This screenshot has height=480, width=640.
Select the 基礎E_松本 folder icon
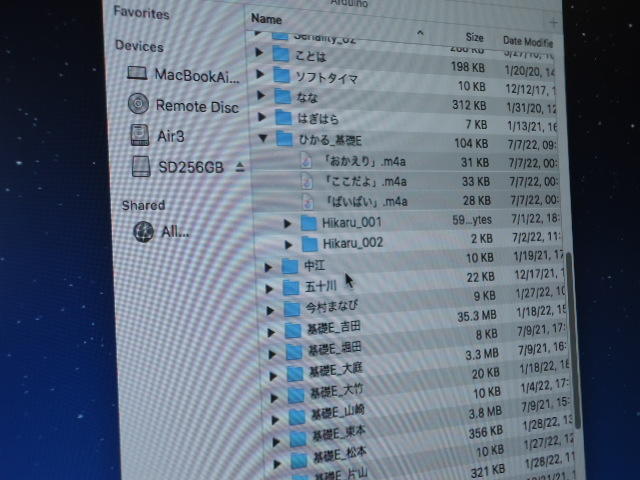(x=299, y=461)
